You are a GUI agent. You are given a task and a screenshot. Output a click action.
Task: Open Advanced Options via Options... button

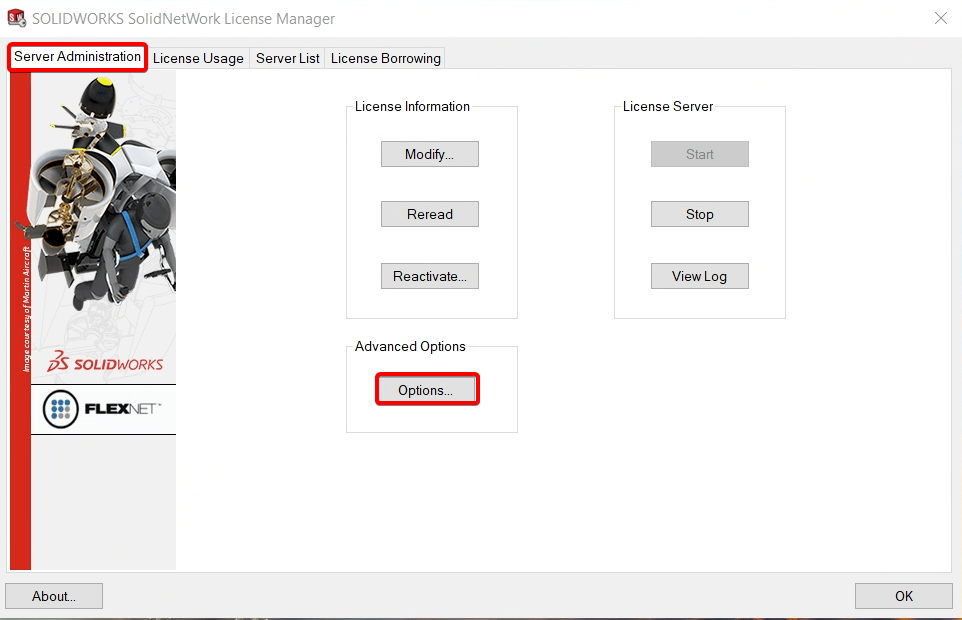(427, 389)
